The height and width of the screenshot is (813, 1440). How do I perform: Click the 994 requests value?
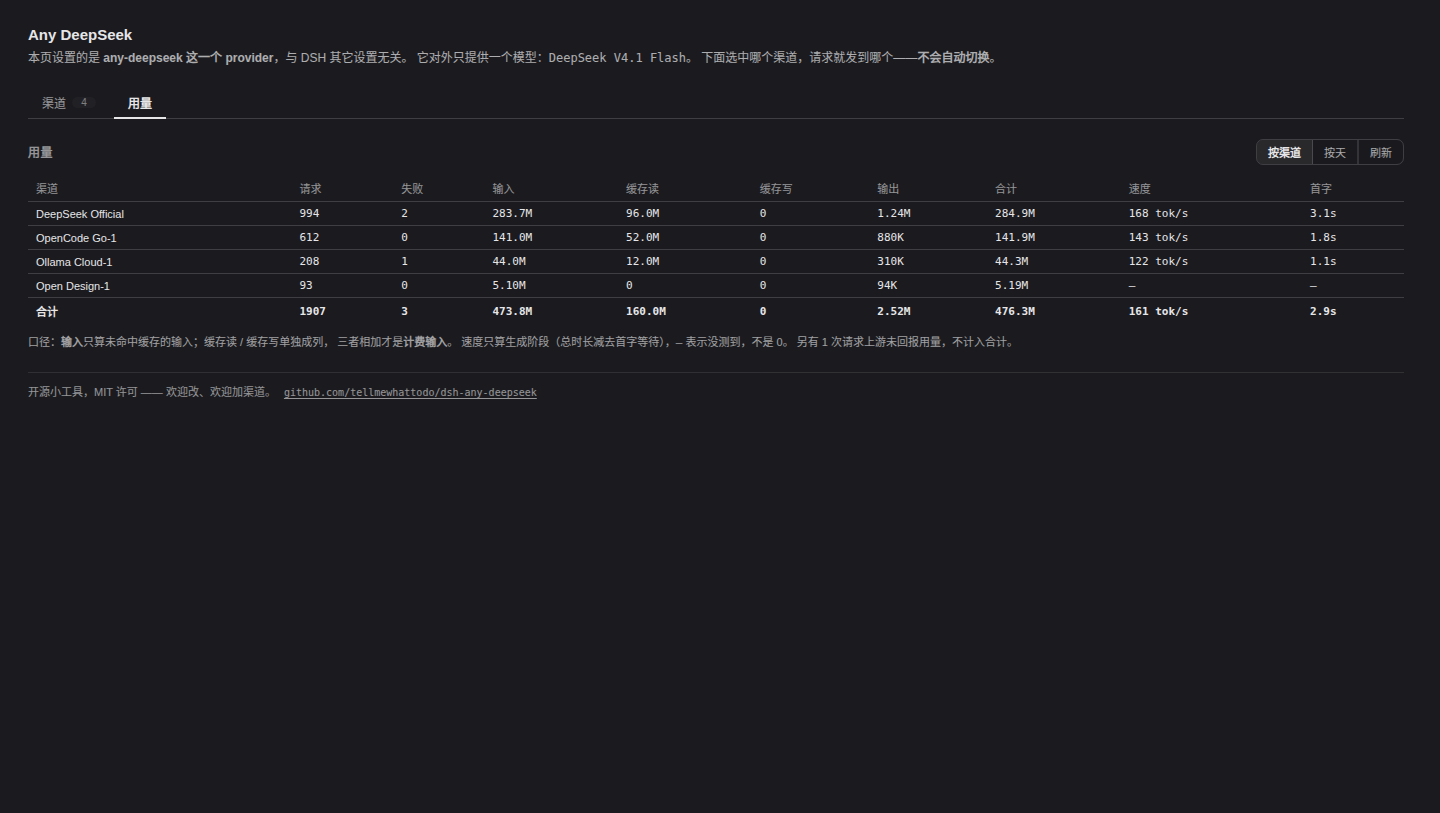point(309,213)
